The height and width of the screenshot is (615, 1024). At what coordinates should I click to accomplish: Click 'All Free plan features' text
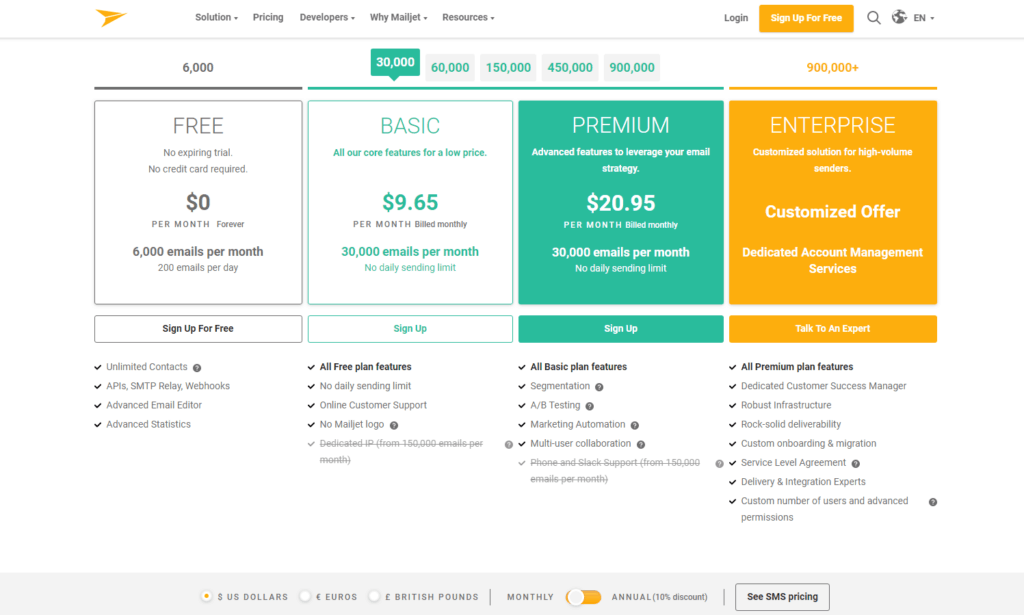click(x=365, y=367)
